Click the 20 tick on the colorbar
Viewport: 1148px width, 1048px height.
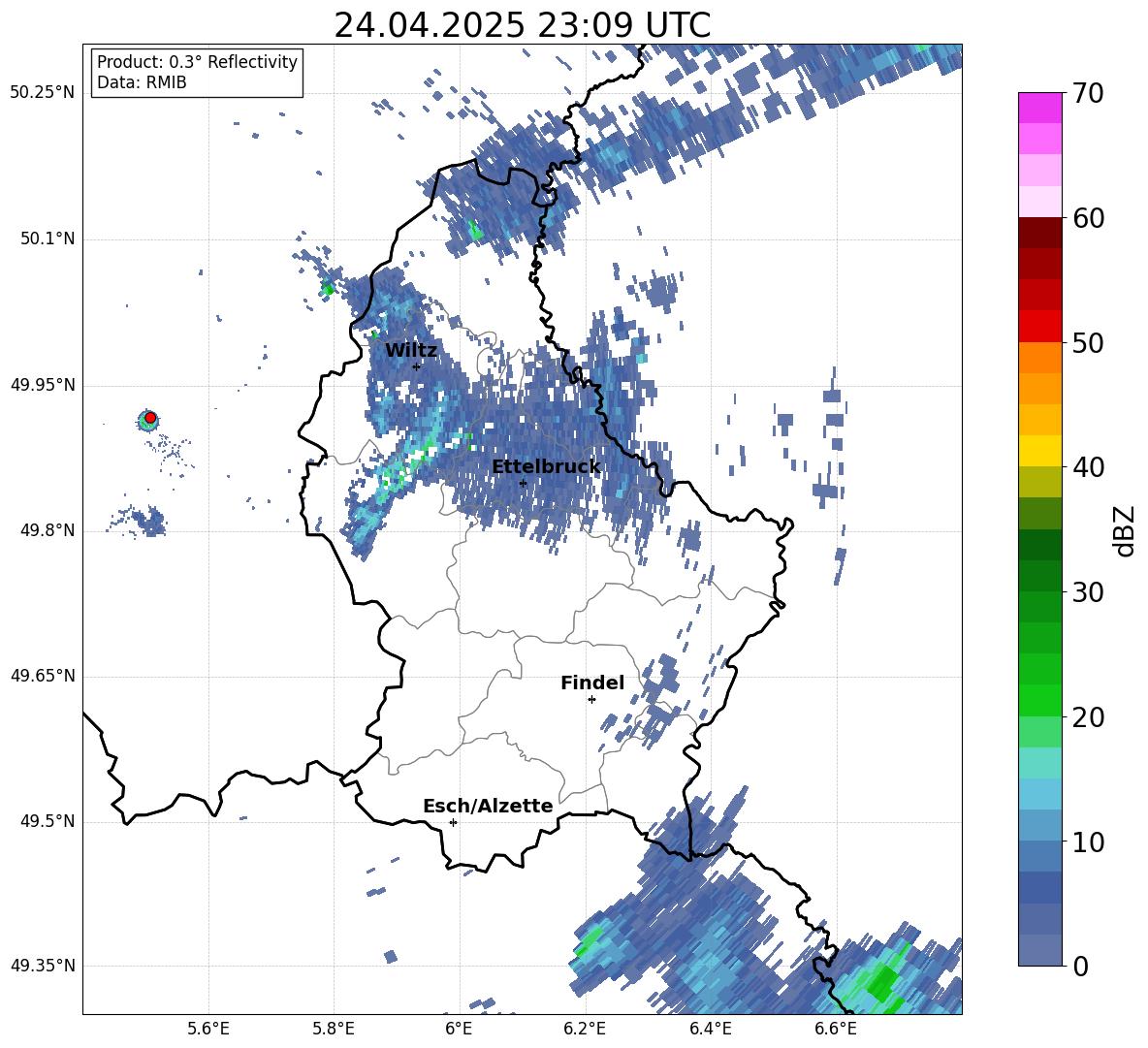1087,717
